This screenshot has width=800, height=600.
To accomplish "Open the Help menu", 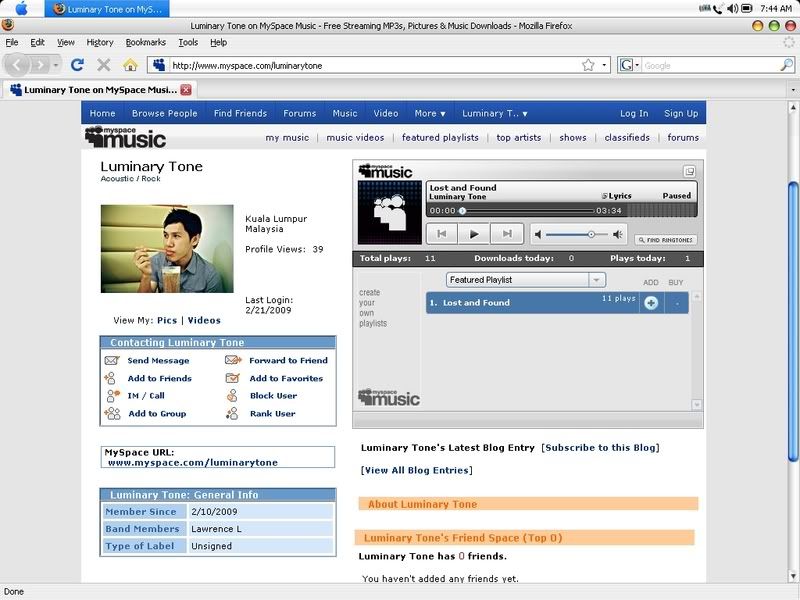I will click(218, 42).
